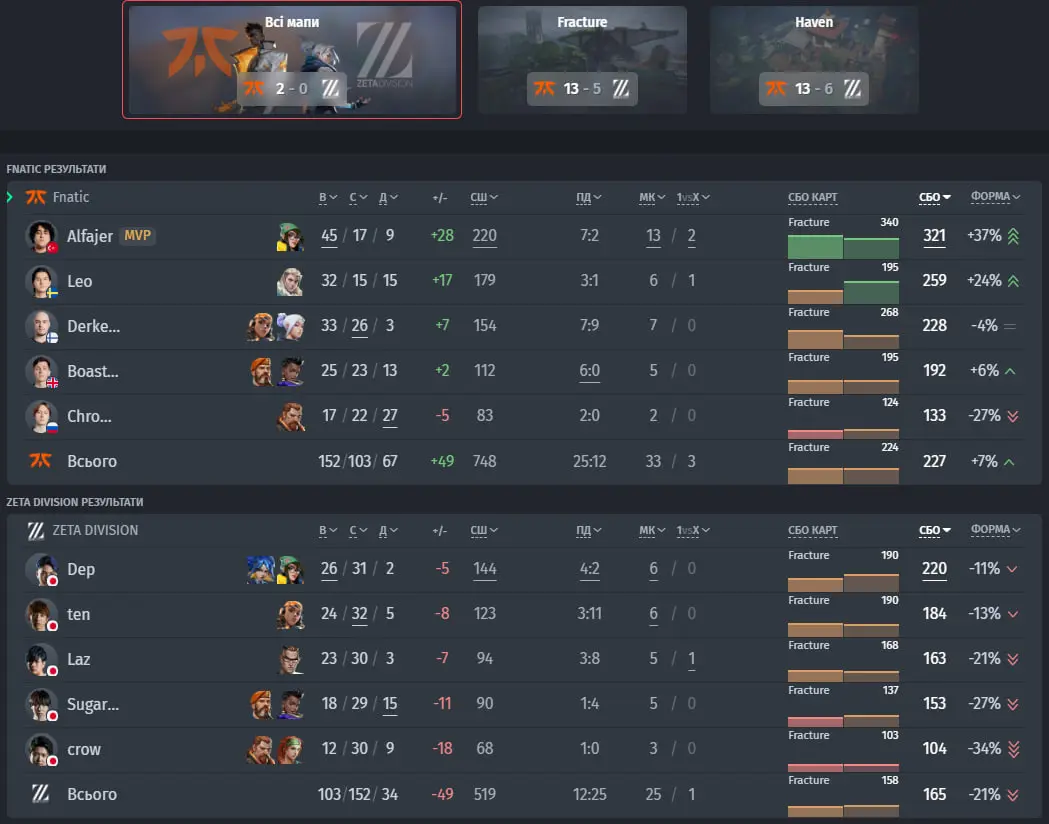This screenshot has width=1049, height=824.
Task: Click the expand arrow beside Fnatic
Action: [10, 197]
